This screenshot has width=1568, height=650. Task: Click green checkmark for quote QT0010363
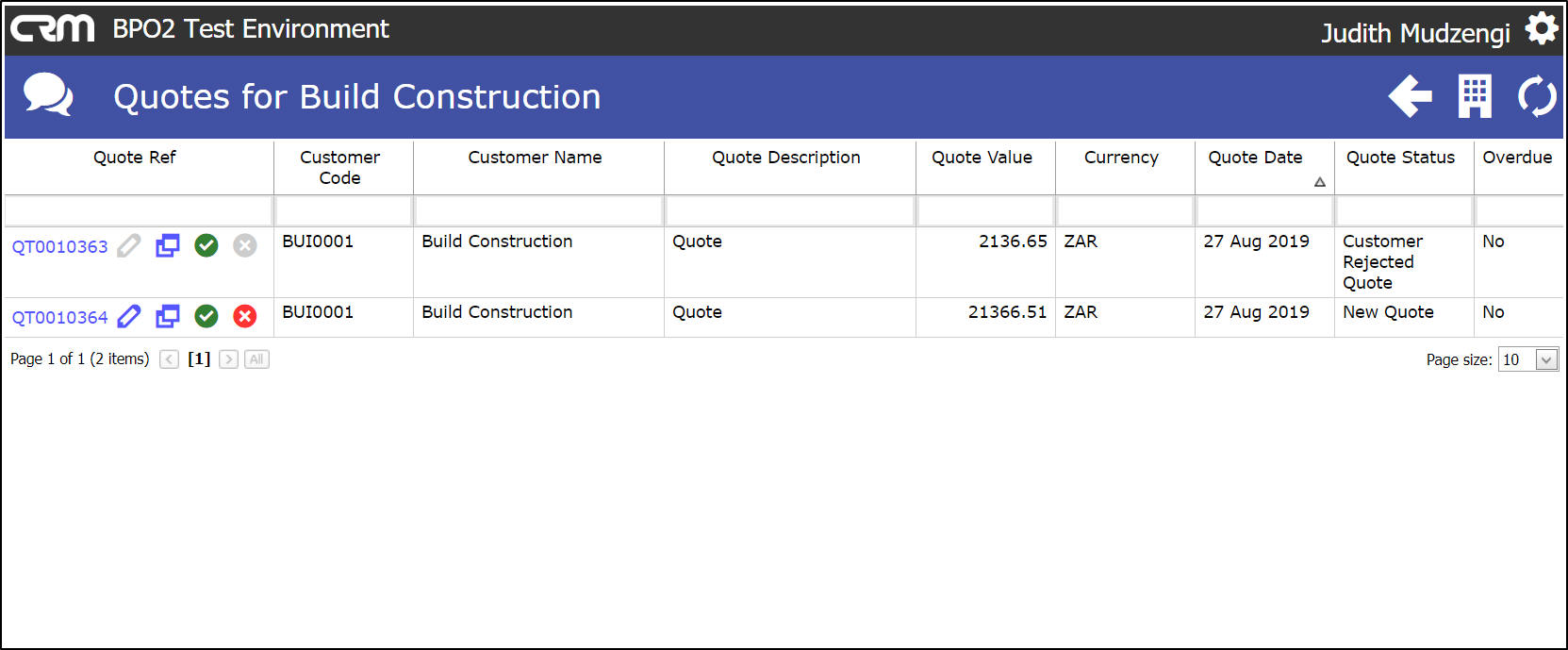(206, 245)
